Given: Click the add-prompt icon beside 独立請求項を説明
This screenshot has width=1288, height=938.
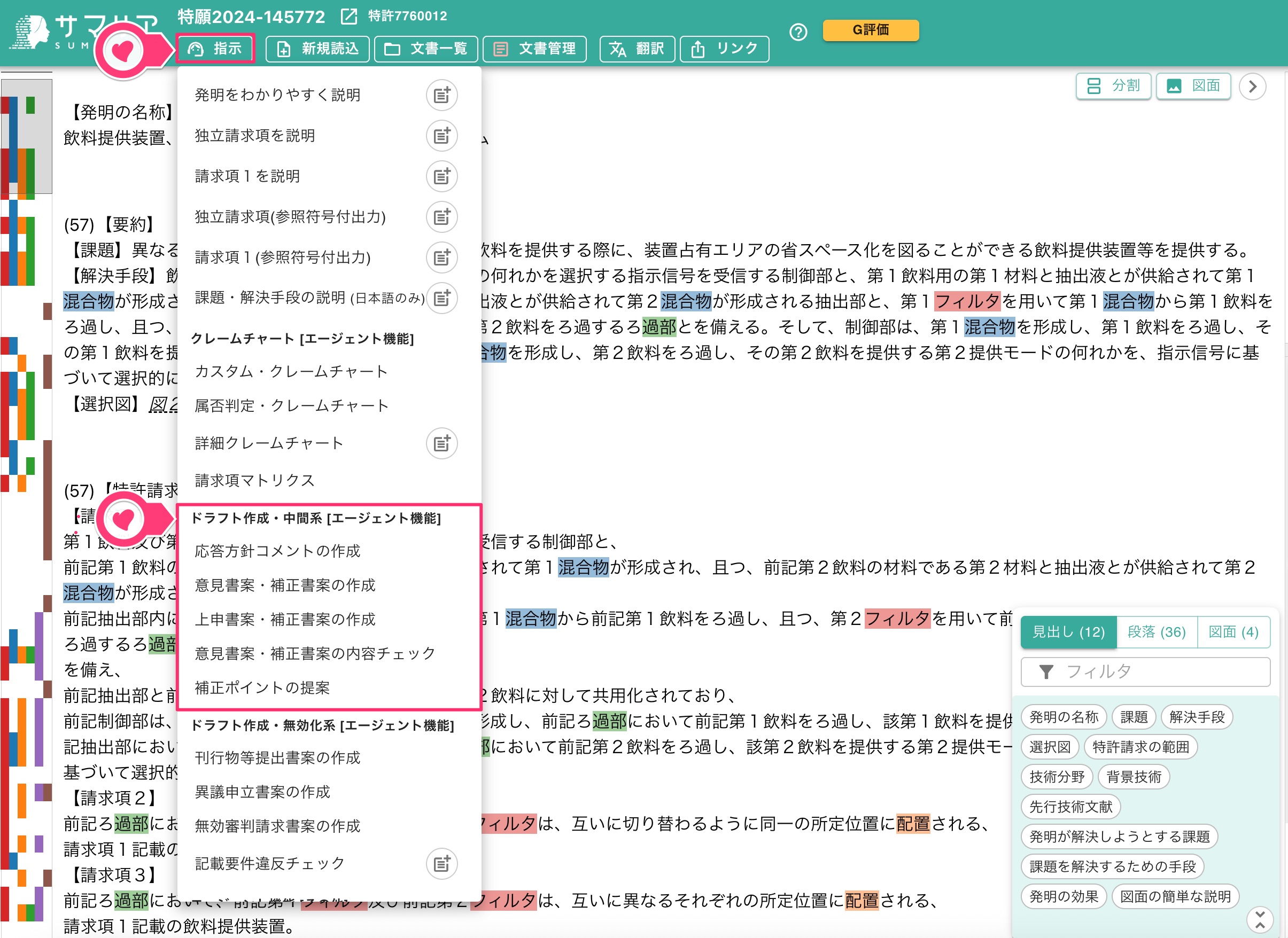Looking at the screenshot, I should pyautogui.click(x=441, y=136).
